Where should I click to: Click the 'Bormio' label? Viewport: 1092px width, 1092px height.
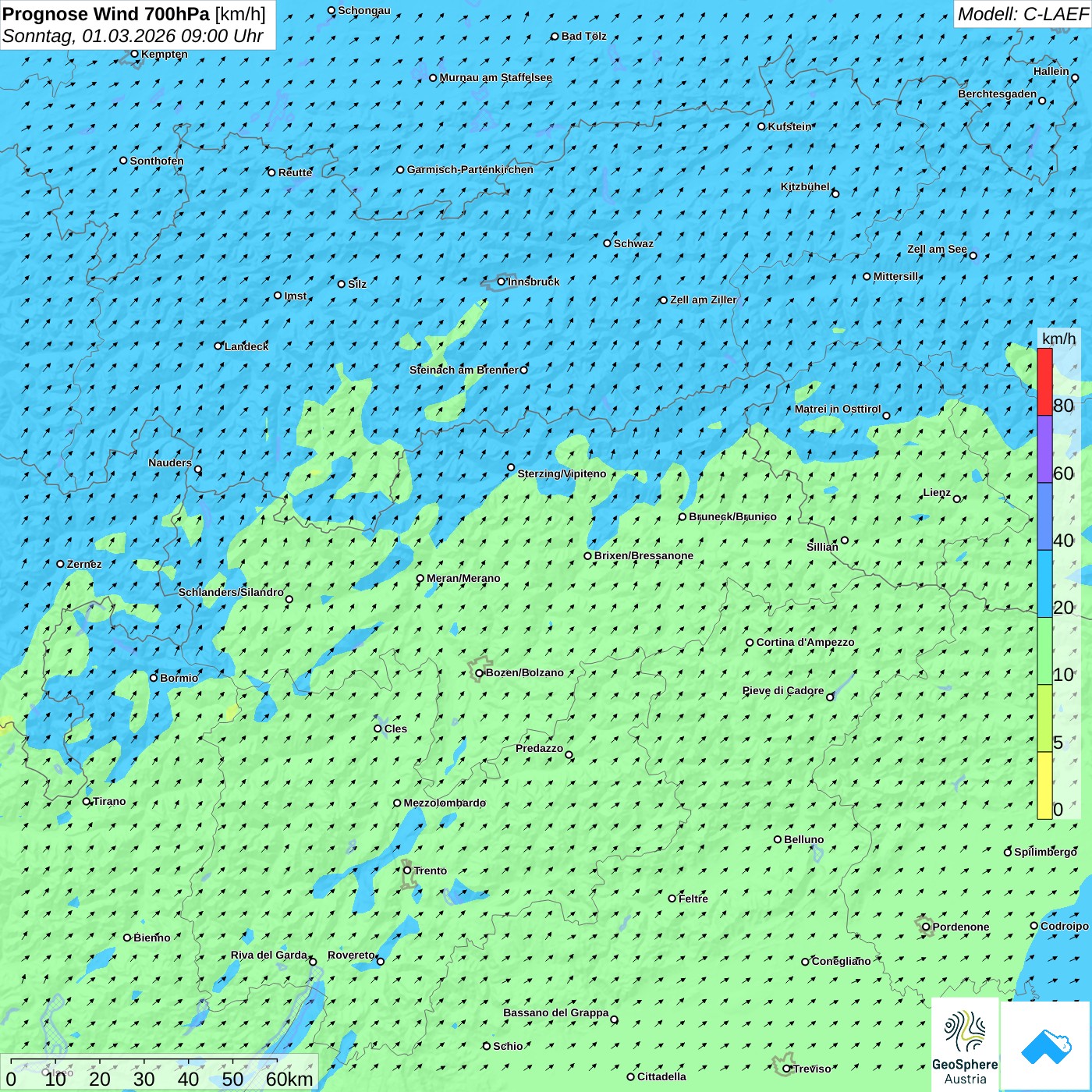point(179,678)
